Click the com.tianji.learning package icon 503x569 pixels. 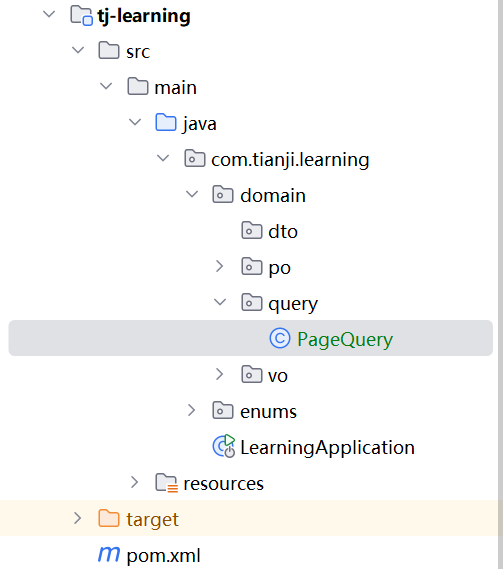(195, 158)
